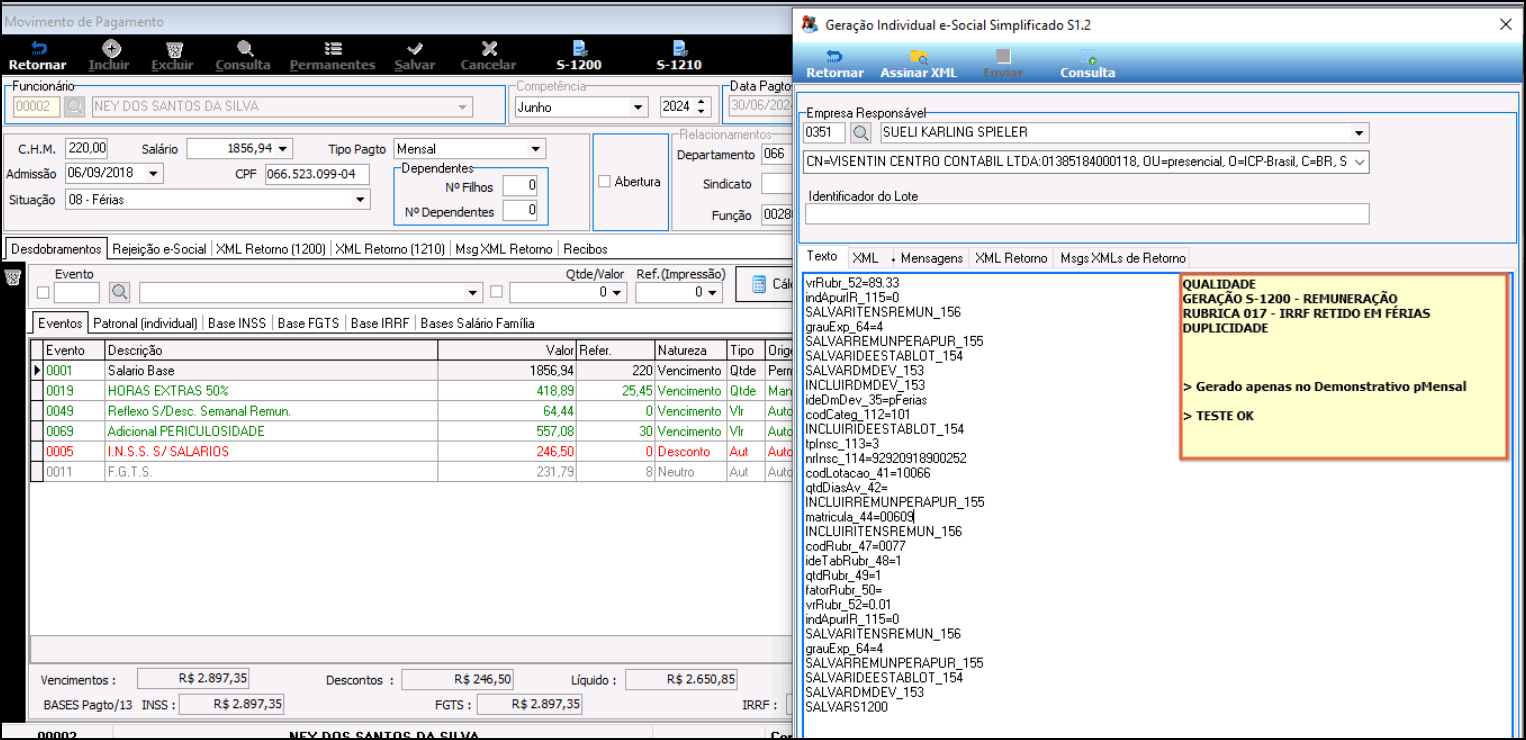Close the Geração Individual e-Social window
Image resolution: width=1526 pixels, height=740 pixels.
click(1506, 24)
